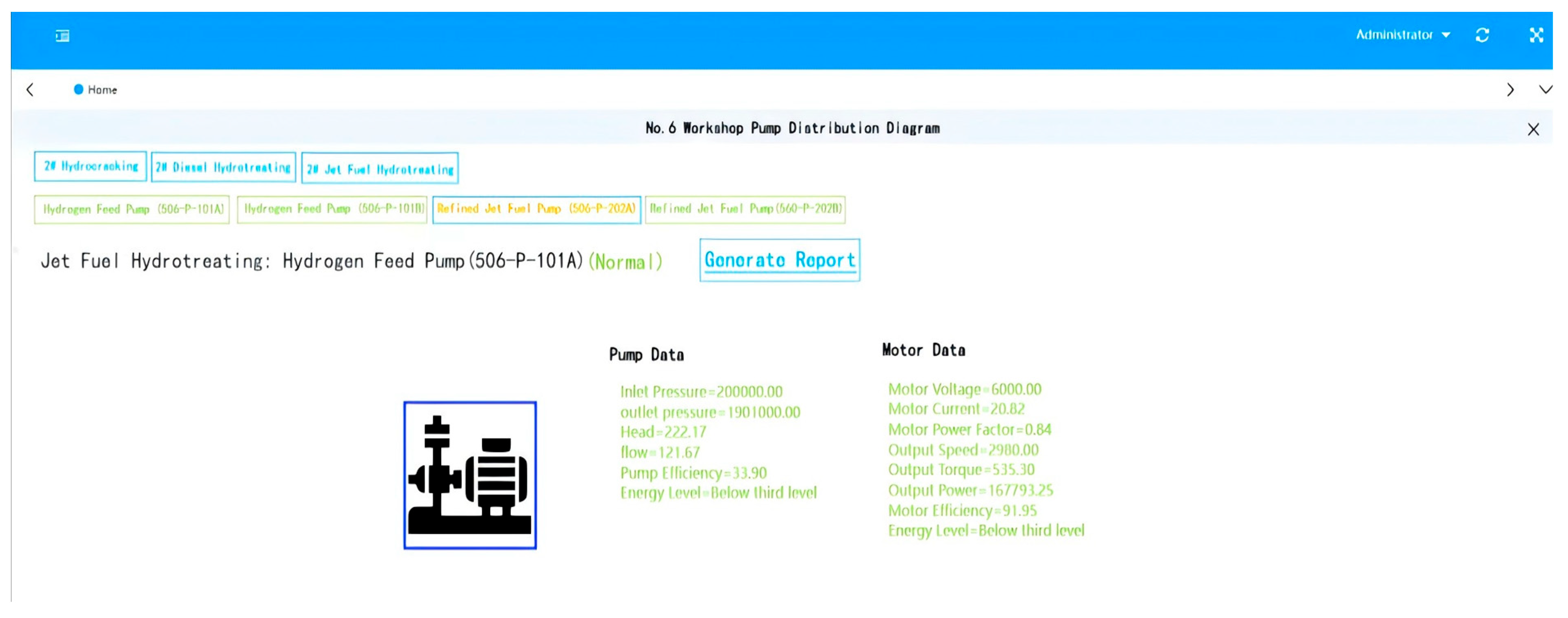The width and height of the screenshot is (1568, 618).
Task: Choose Hydrogen Feed Pump 506-P-101A
Action: 132,210
